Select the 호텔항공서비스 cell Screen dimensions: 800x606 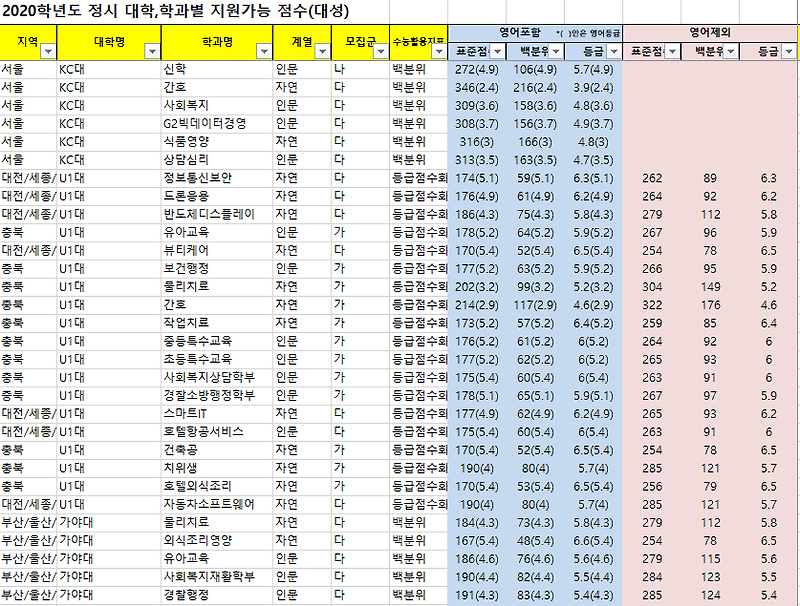[217, 432]
